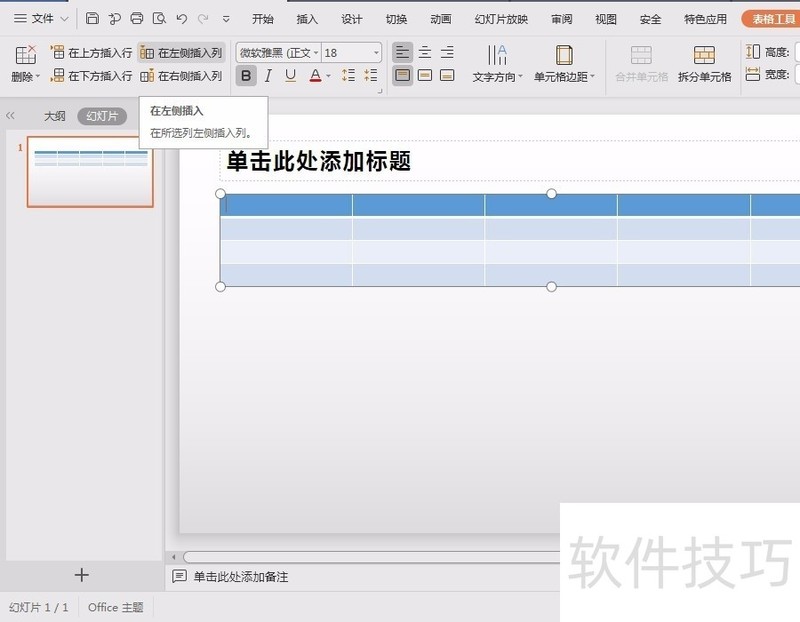Click the notes icon beside 单击此处添加备注
Viewport: 800px width, 622px height.
click(x=179, y=577)
